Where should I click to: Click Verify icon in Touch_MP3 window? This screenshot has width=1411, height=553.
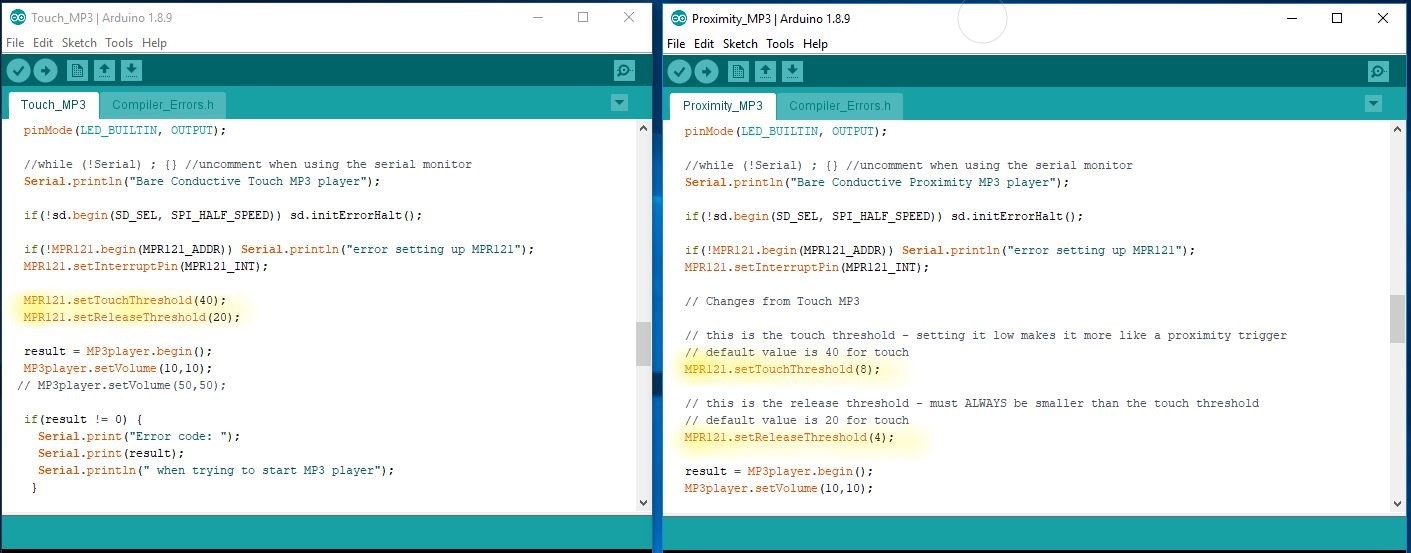point(18,70)
